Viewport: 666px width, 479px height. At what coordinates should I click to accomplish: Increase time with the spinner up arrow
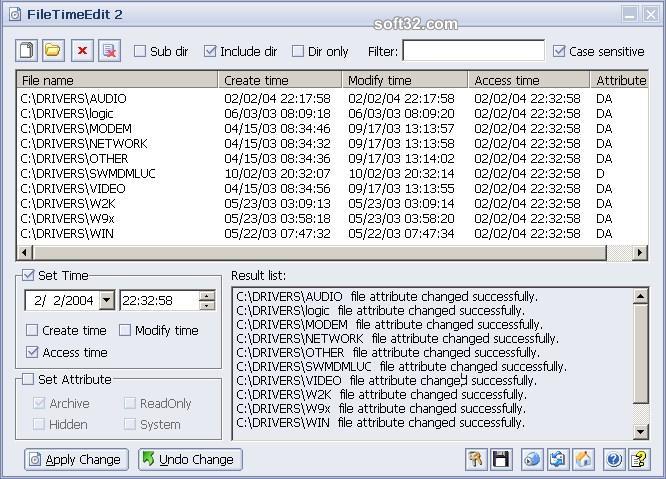[207, 296]
